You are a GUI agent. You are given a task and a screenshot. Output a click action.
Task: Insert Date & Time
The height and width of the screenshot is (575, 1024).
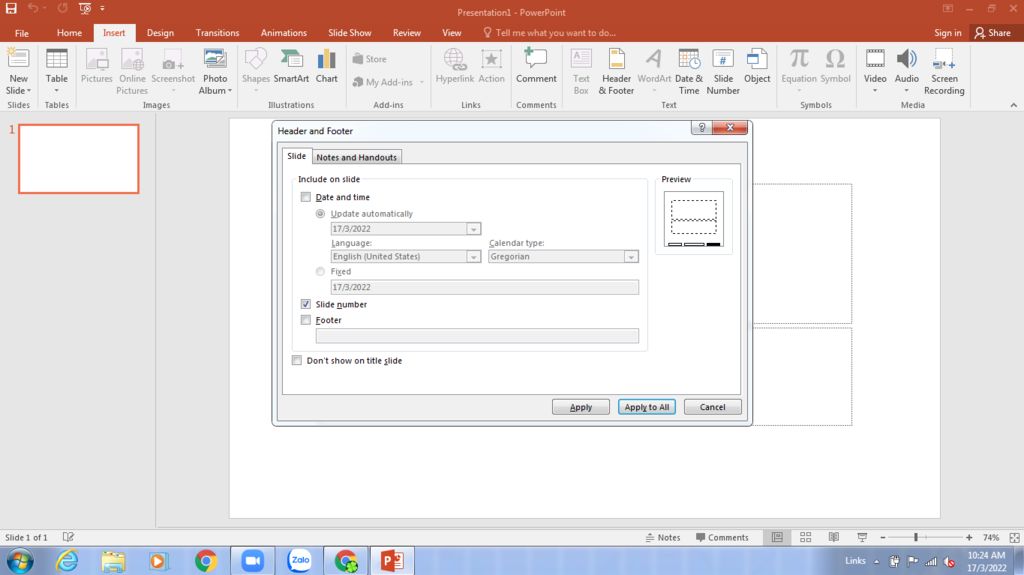688,71
